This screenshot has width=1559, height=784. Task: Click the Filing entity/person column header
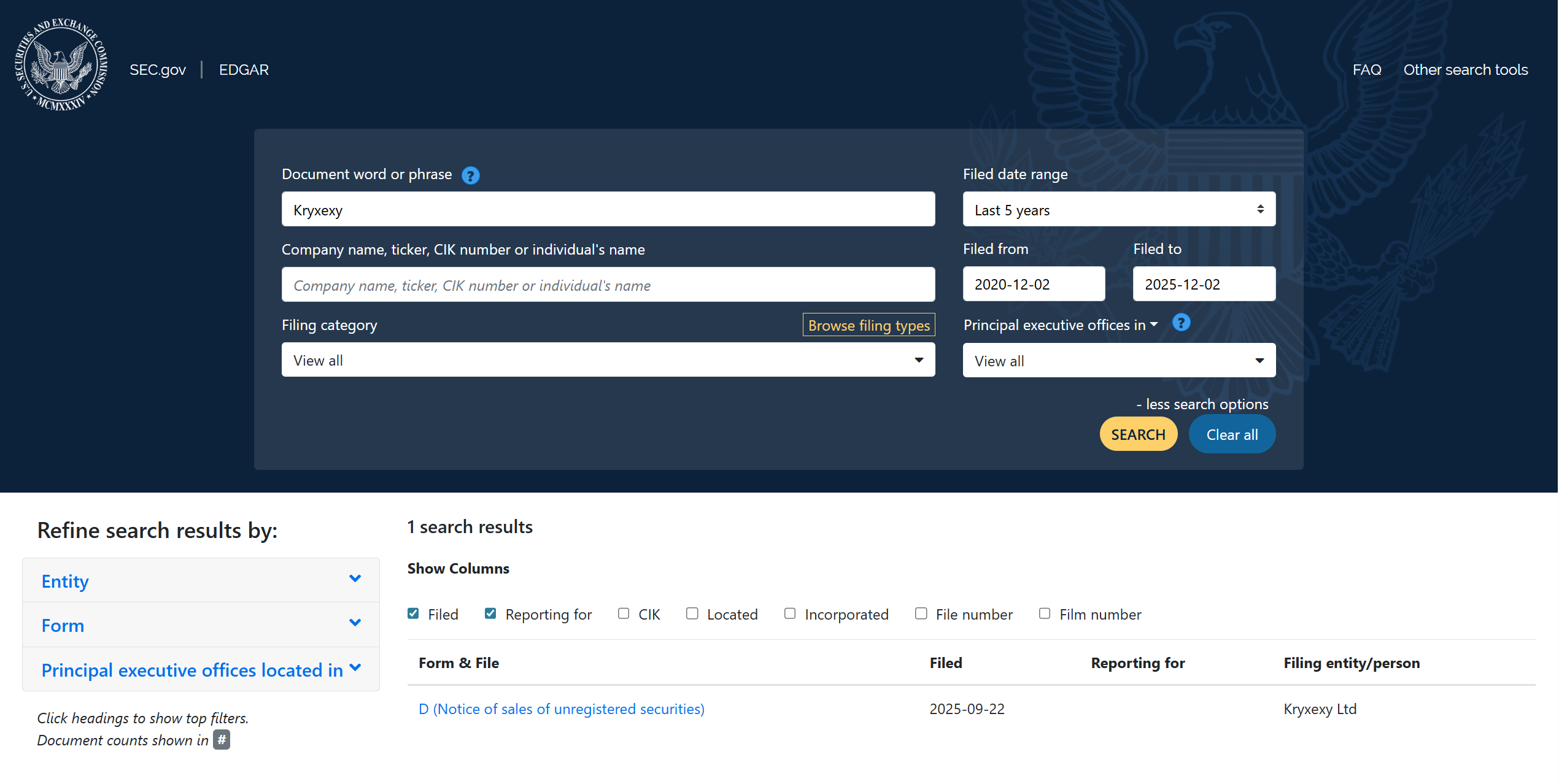[x=1352, y=663]
